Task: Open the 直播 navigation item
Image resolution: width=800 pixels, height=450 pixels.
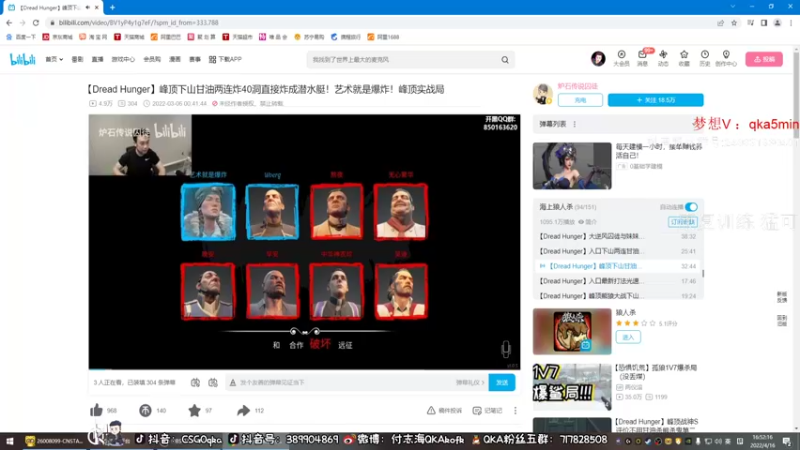Action: pyautogui.click(x=97, y=59)
